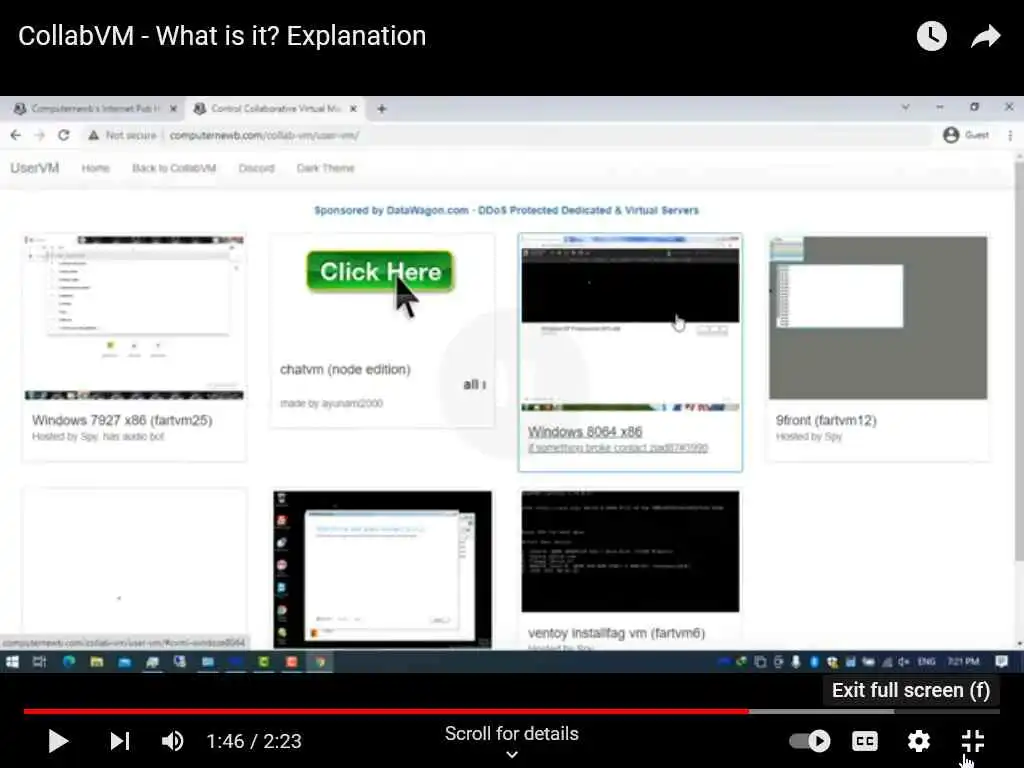Click the muted speaker tray icon

pyautogui.click(x=904, y=662)
